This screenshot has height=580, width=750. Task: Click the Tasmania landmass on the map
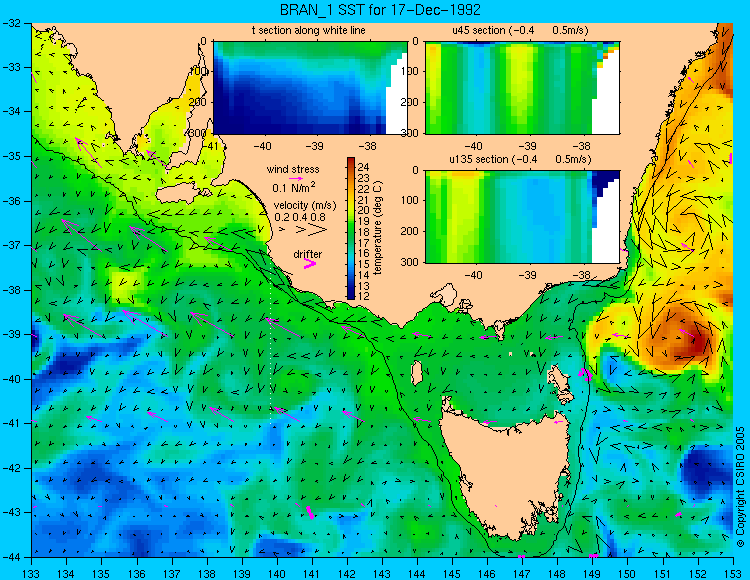coord(507,473)
